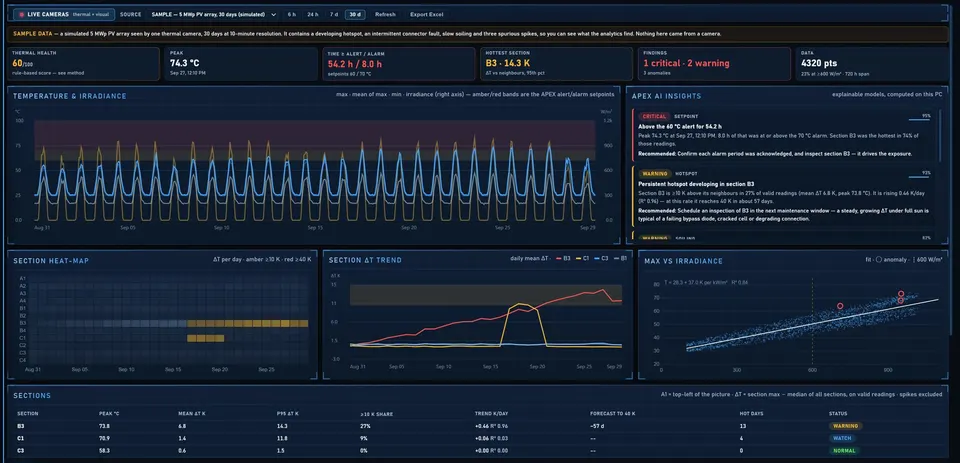The image size is (960, 463).
Task: Click the Thermal Health 60/100 score
Action: coord(22,63)
